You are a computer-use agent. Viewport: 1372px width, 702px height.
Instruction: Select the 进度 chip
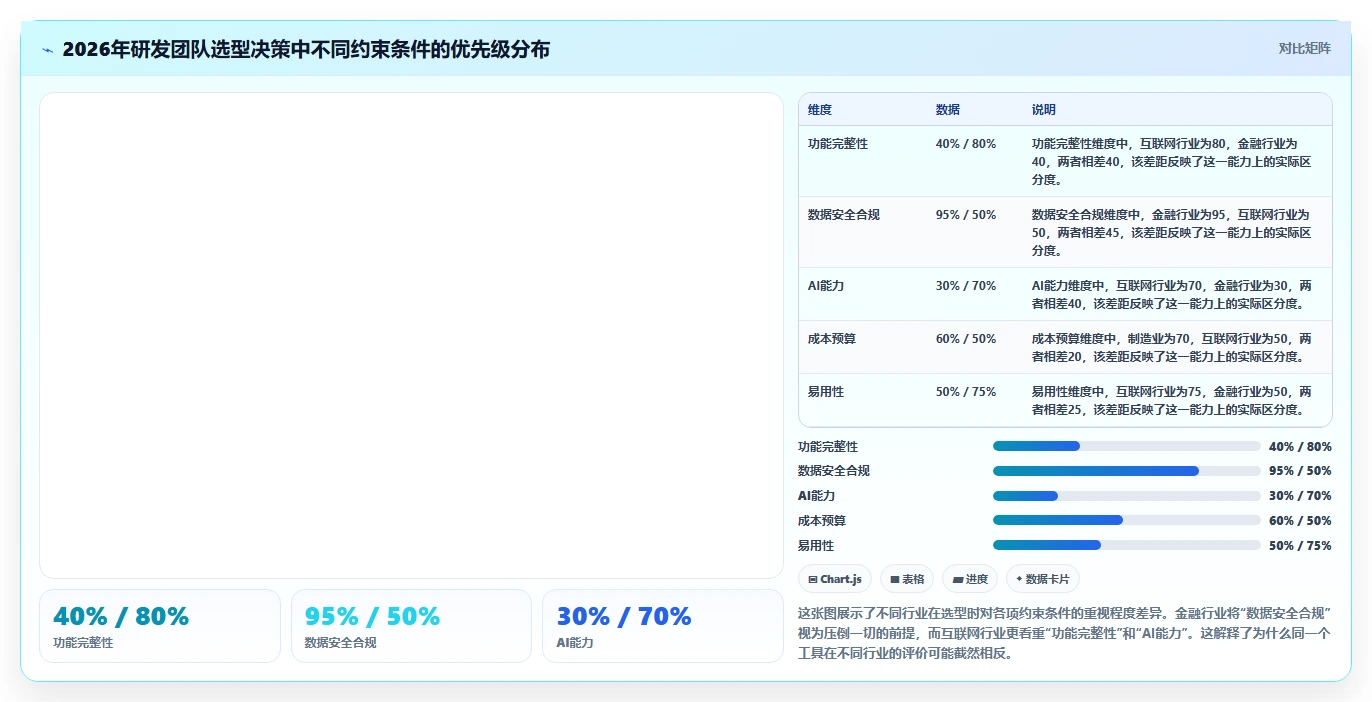pyautogui.click(x=970, y=579)
